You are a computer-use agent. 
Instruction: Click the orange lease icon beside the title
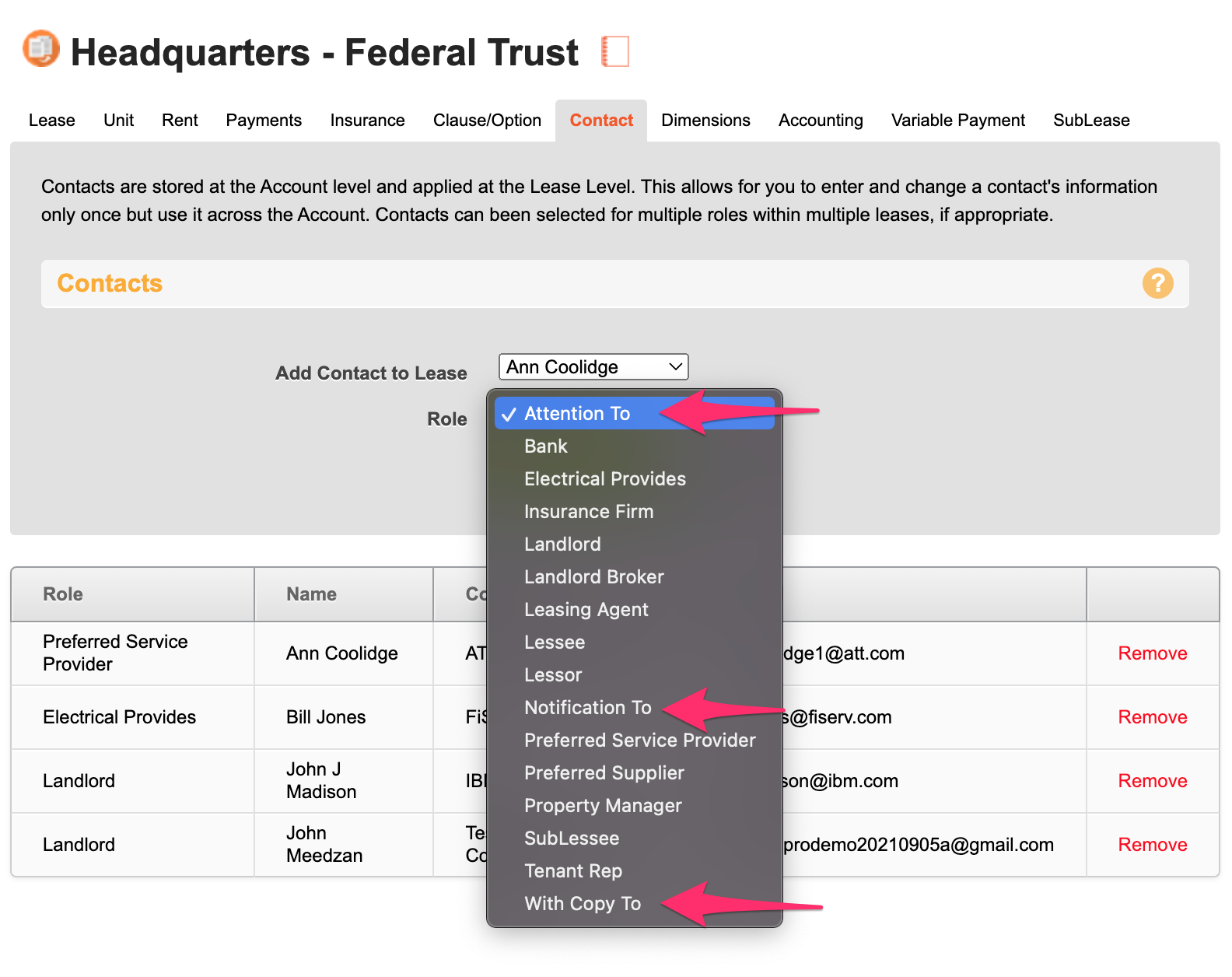(41, 49)
